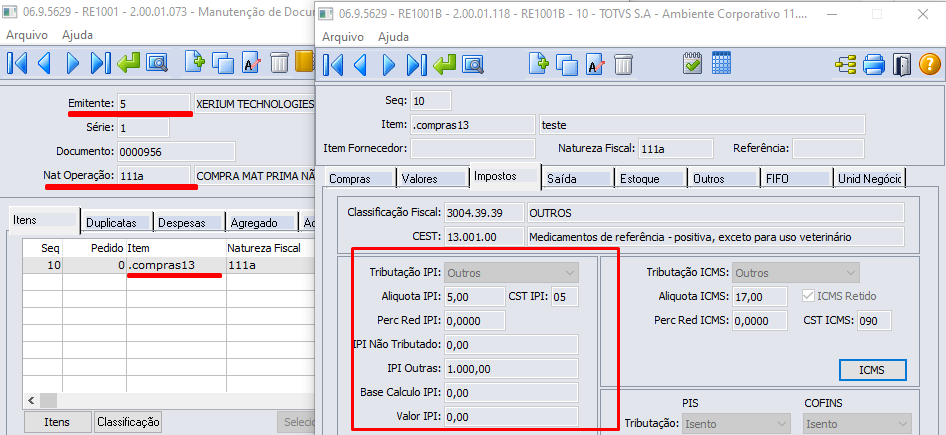The height and width of the screenshot is (435, 946).
Task: Click the Documento field 0000956
Action: [176, 151]
